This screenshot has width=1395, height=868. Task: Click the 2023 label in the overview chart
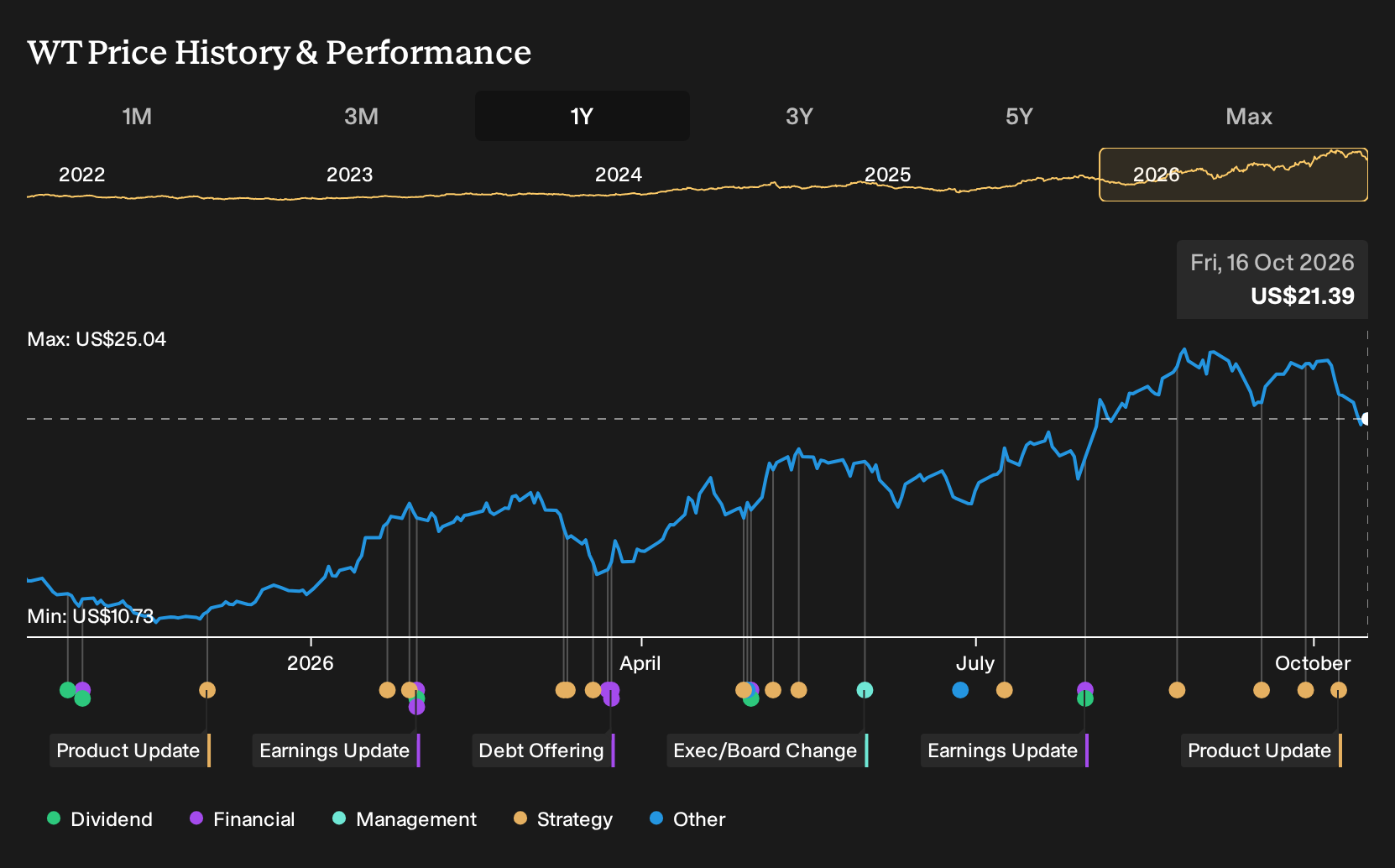click(x=349, y=175)
